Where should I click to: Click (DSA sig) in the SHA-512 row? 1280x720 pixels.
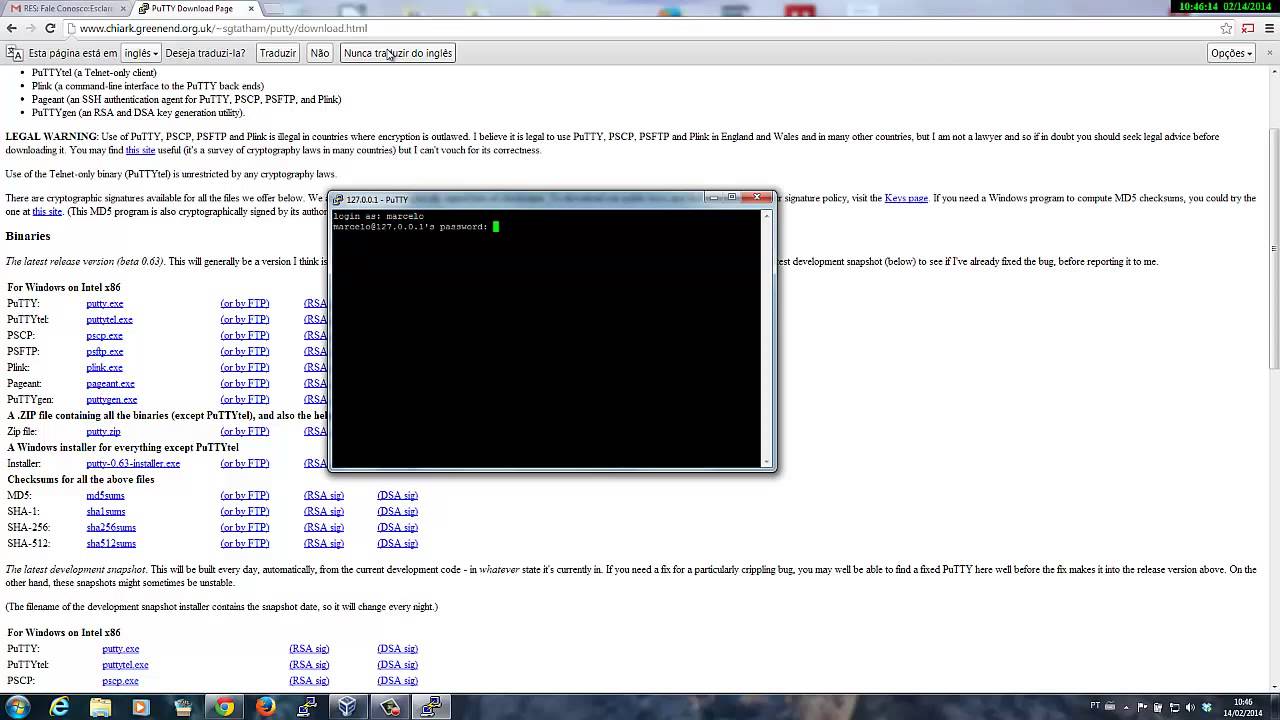tap(397, 543)
